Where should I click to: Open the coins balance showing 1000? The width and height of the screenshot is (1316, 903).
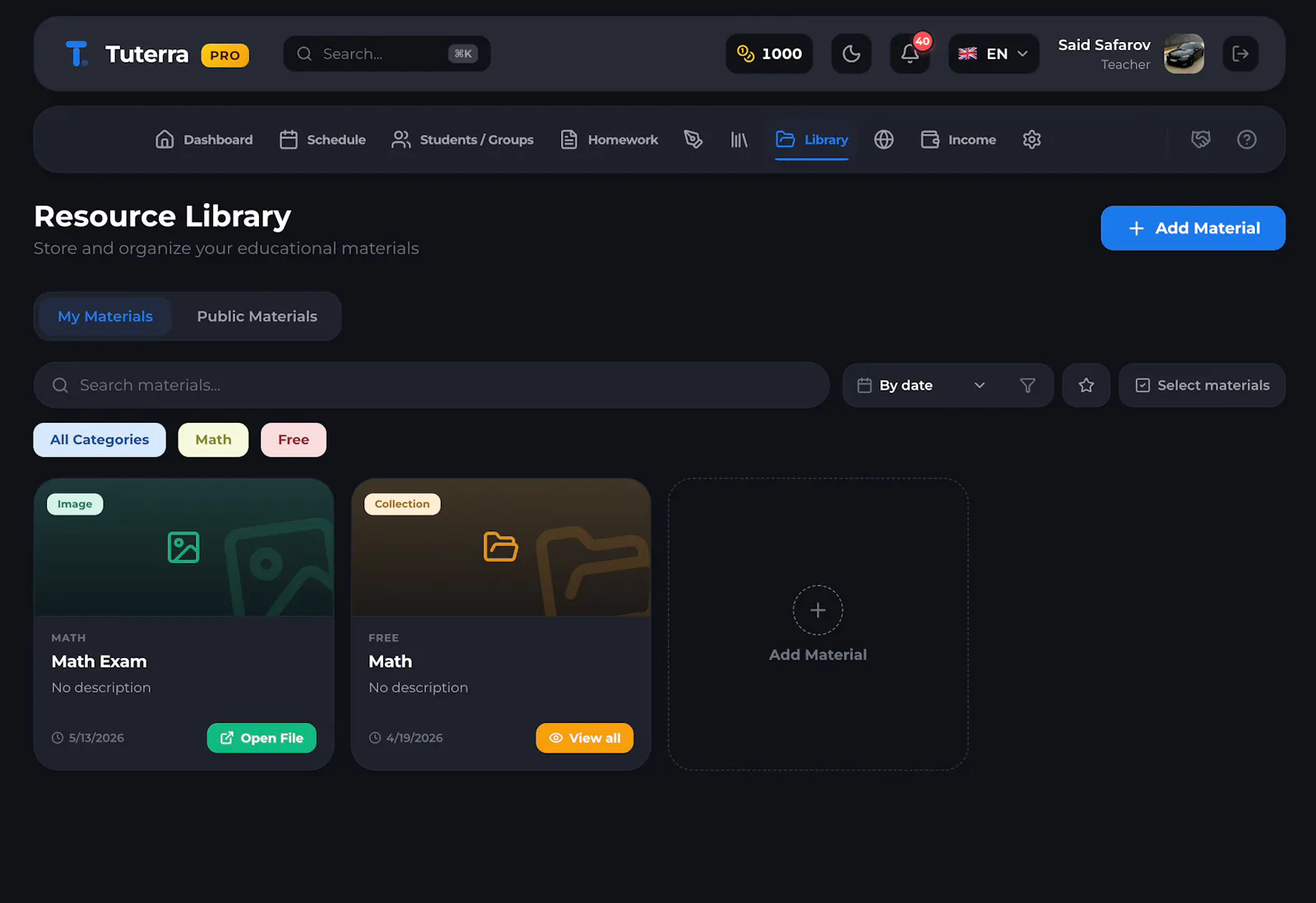769,53
